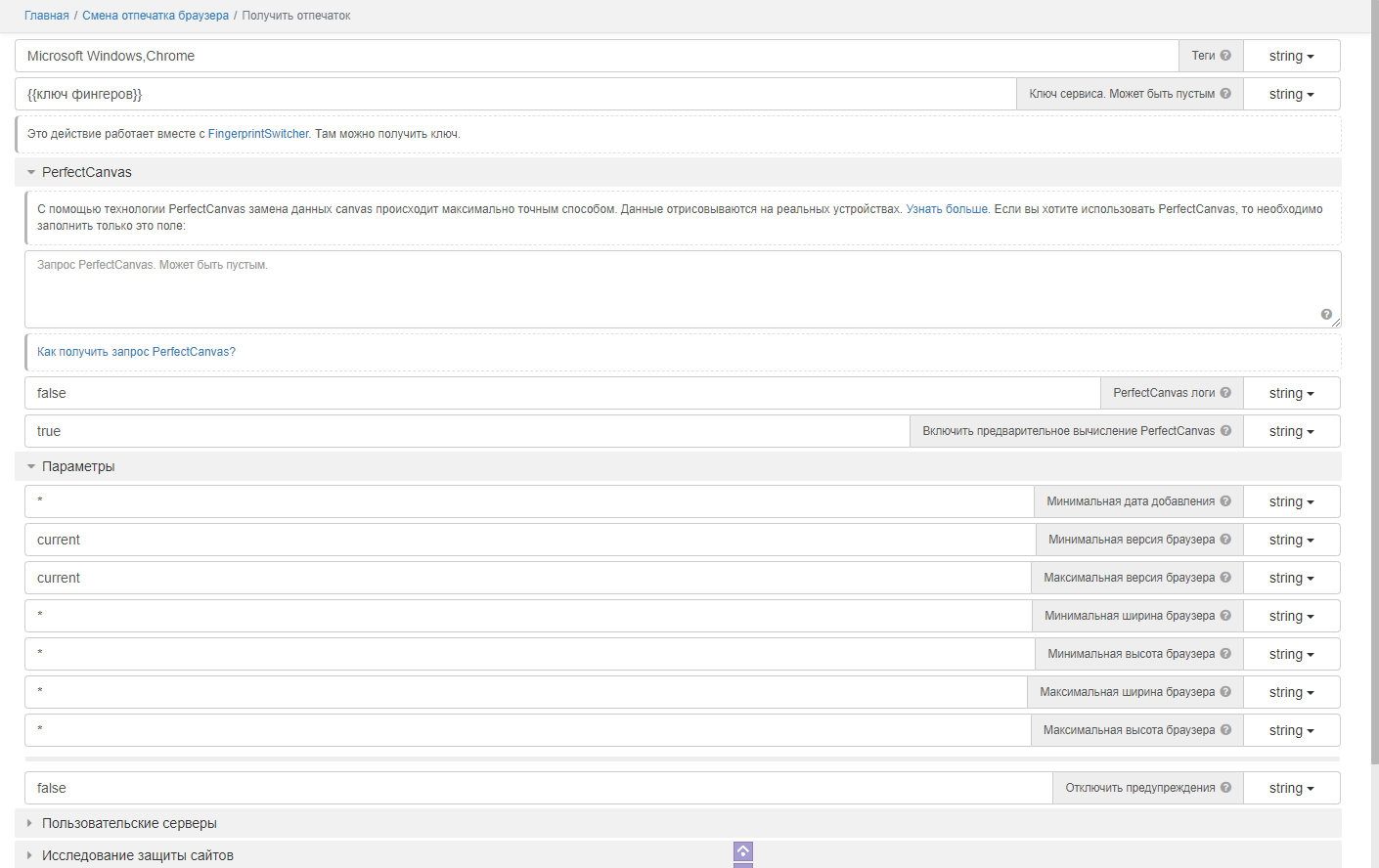This screenshot has width=1379, height=868.
Task: Open FingerprintSwitcher link
Action: click(258, 134)
